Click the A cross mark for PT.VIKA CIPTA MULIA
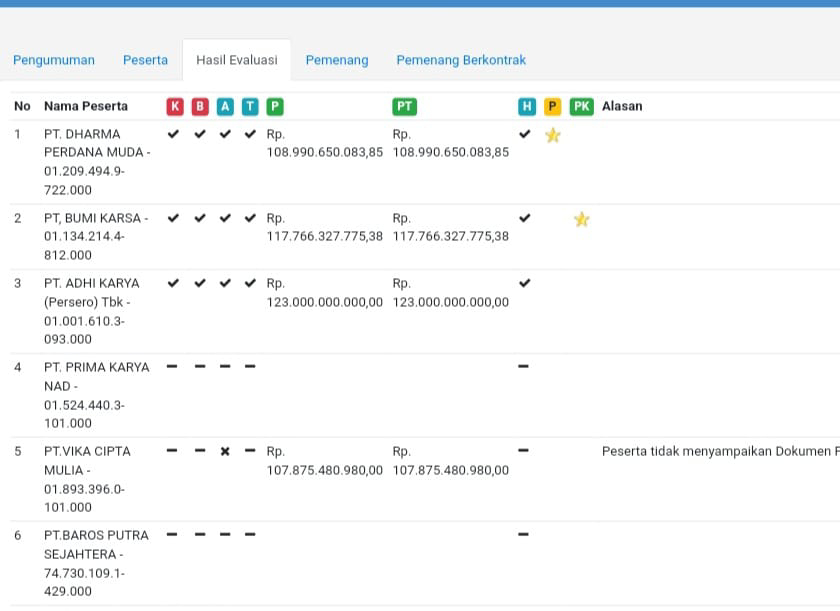 coord(225,451)
